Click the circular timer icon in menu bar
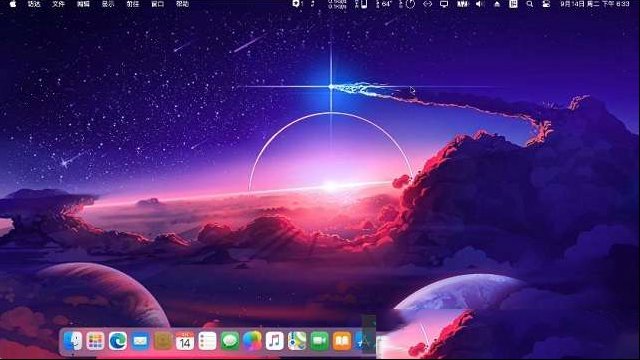Viewport: 640px width, 360px height. [410, 4]
